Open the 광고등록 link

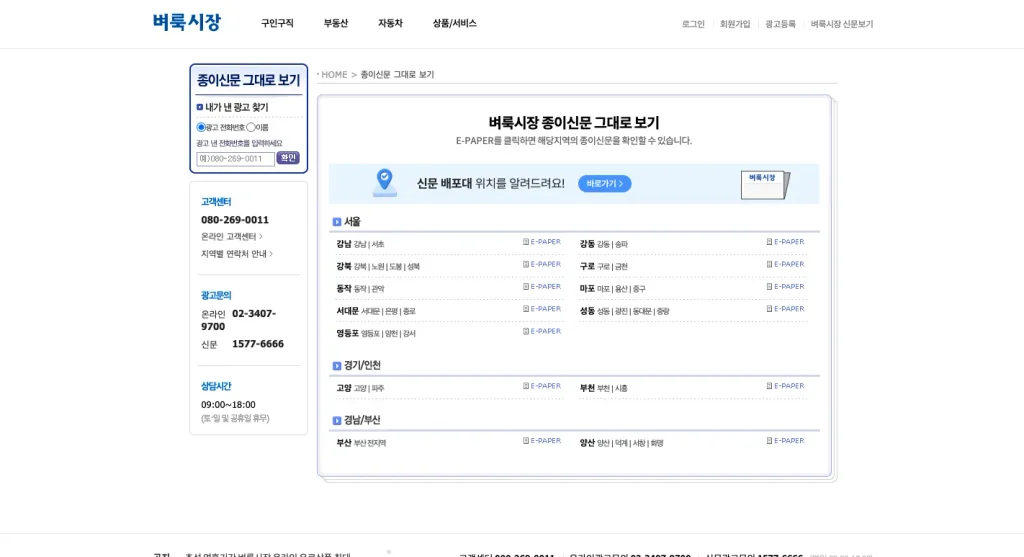point(780,24)
